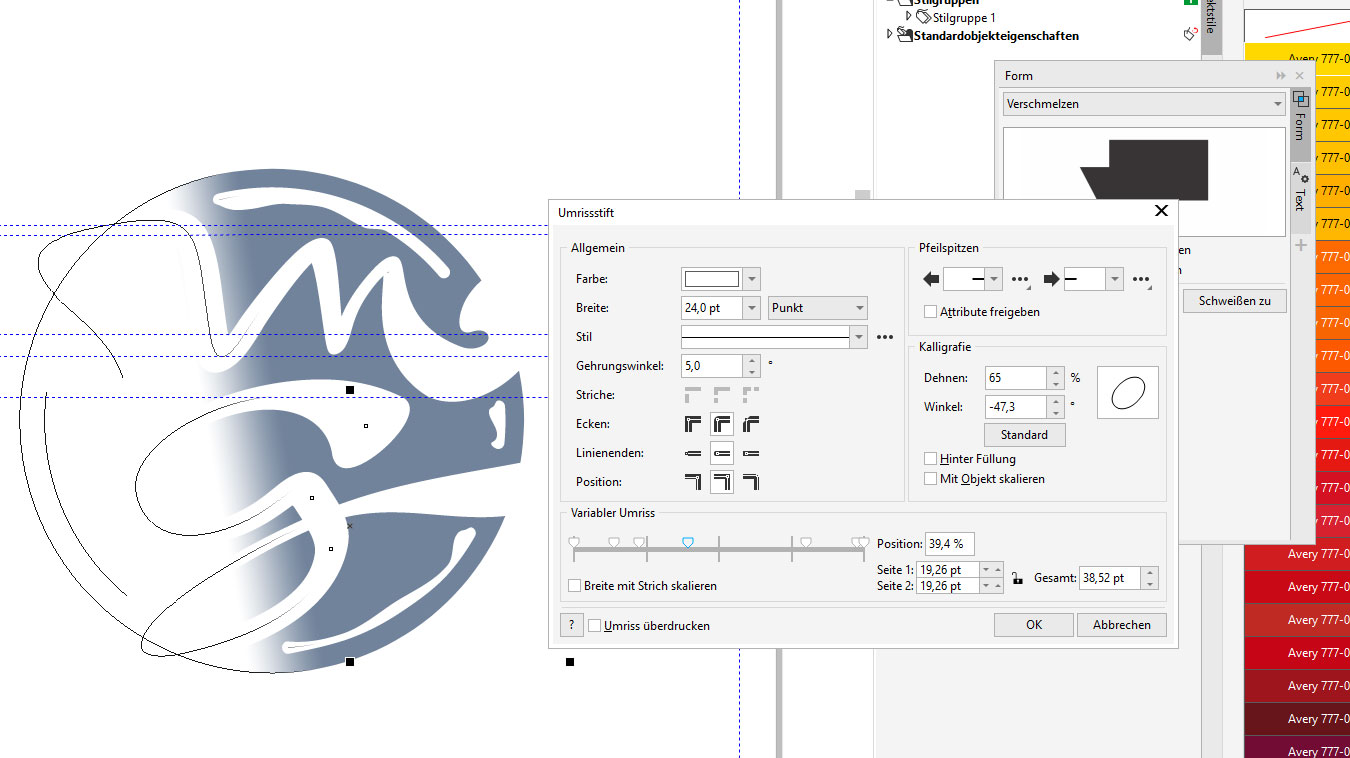The image size is (1350, 758).
Task: Click the bottom center selection handle on canvas
Action: tap(350, 661)
